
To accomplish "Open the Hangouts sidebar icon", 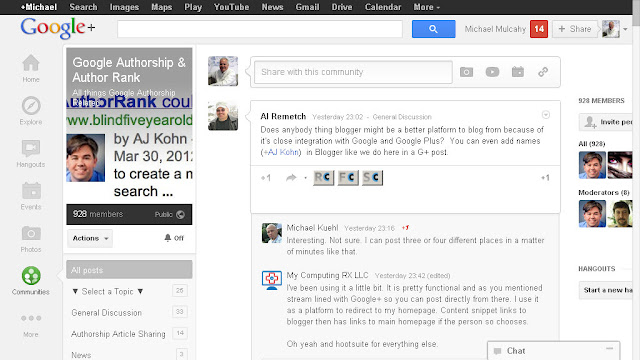I will [31, 148].
